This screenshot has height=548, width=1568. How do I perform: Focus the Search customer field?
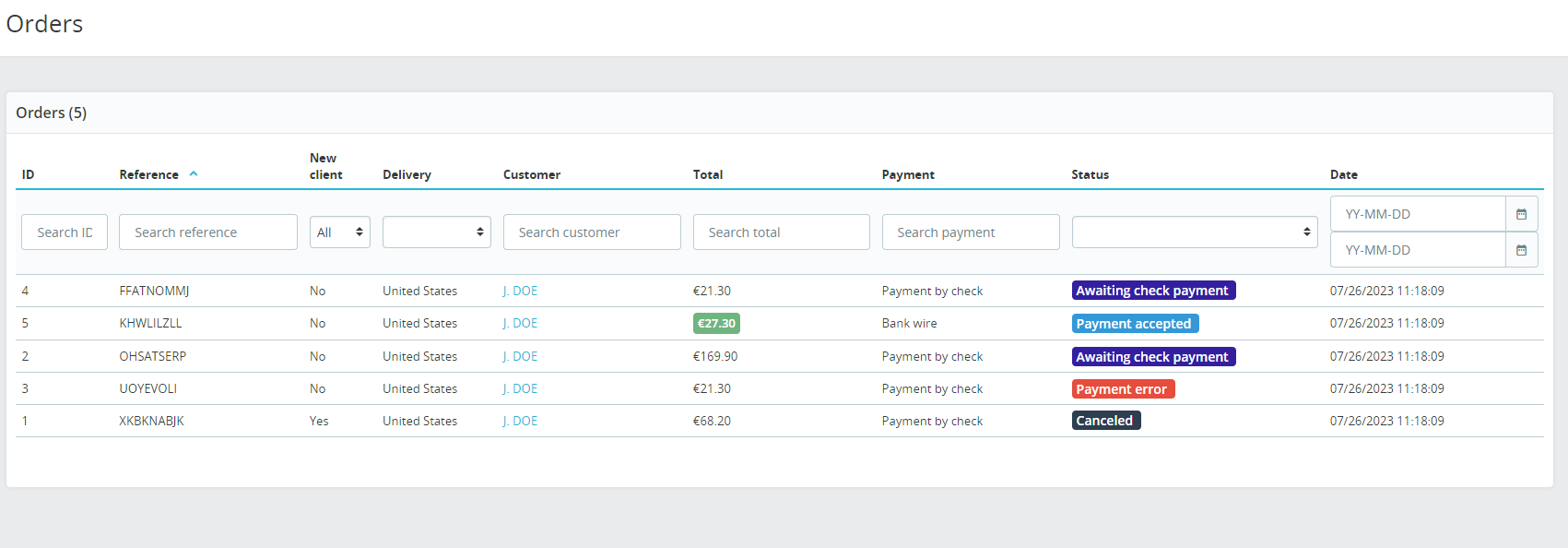pyautogui.click(x=592, y=232)
